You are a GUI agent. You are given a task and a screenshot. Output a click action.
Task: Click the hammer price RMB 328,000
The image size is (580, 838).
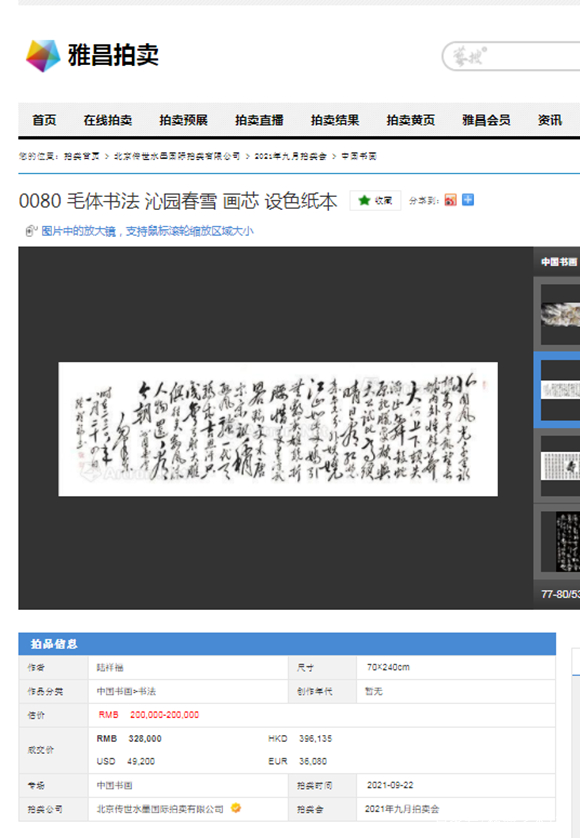(129, 739)
